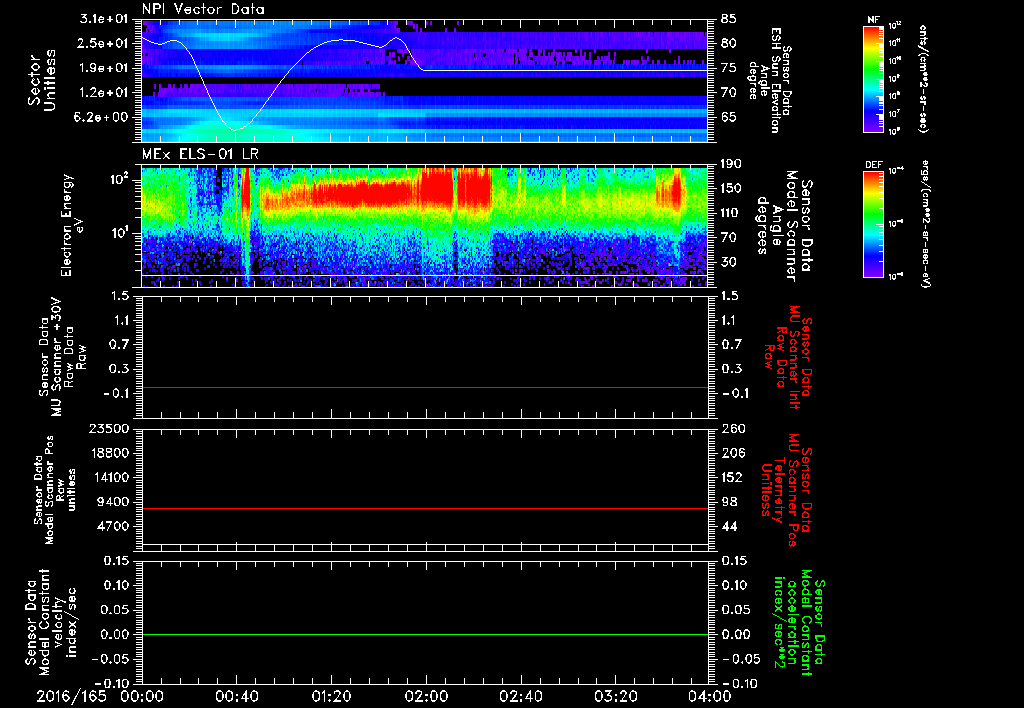This screenshot has height=708, width=1024.
Task: Click the 'MU Scanner +30V Raw Data' label
Action: (63, 356)
